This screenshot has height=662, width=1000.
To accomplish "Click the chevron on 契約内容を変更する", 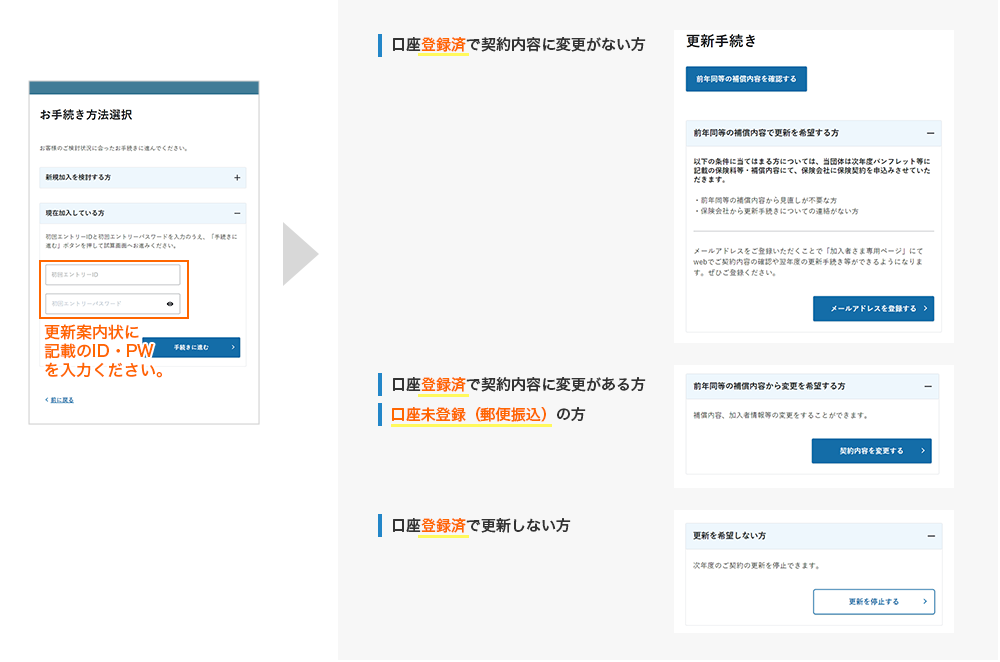I will click(x=922, y=451).
